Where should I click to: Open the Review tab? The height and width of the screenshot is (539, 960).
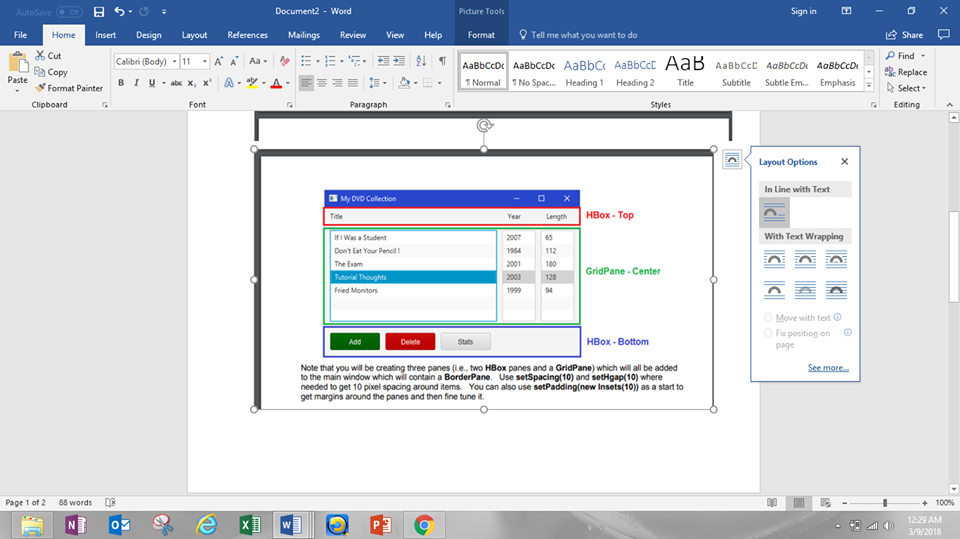(x=353, y=35)
